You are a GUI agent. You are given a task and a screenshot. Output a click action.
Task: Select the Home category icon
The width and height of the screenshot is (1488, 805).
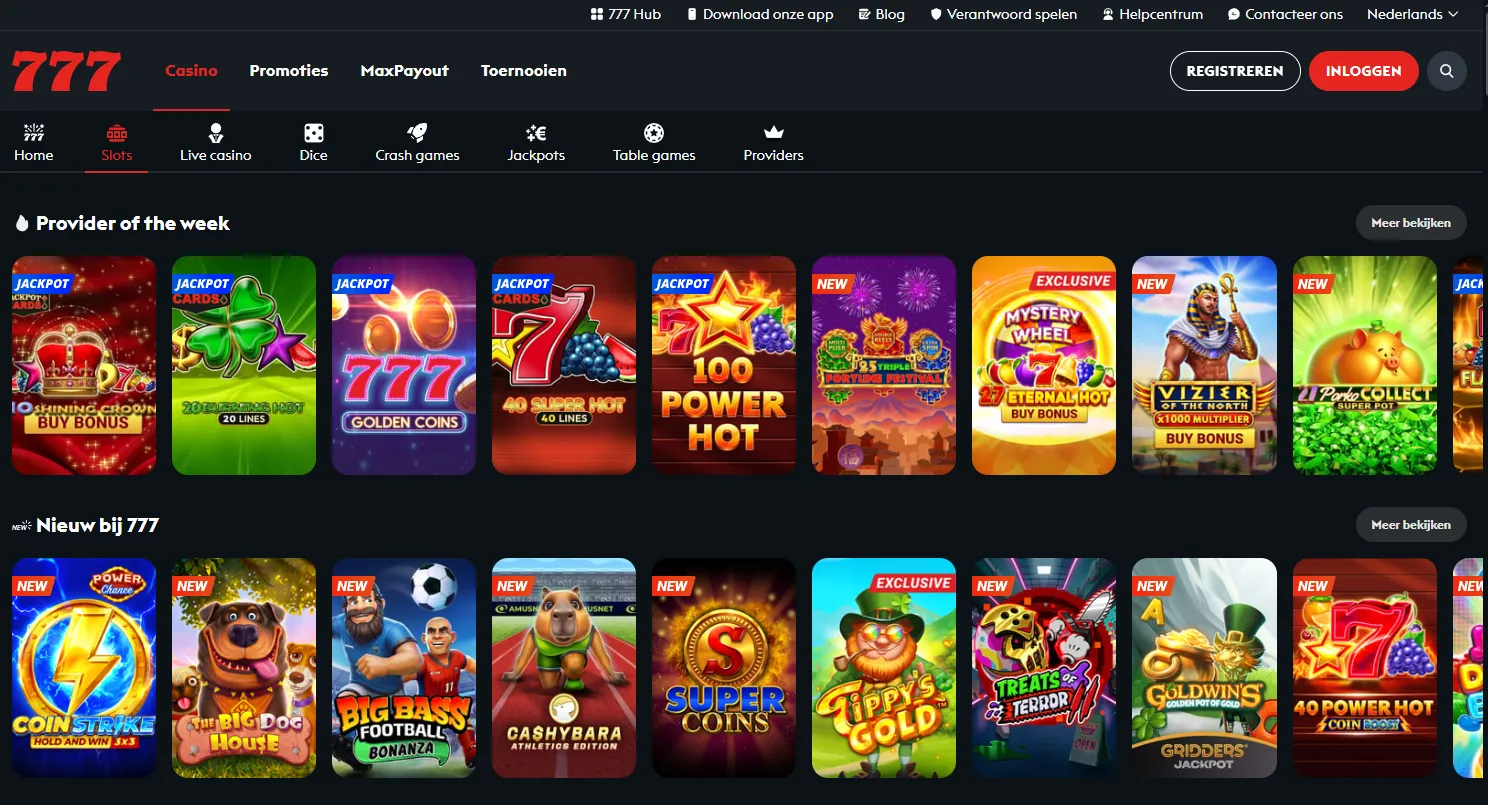click(34, 133)
